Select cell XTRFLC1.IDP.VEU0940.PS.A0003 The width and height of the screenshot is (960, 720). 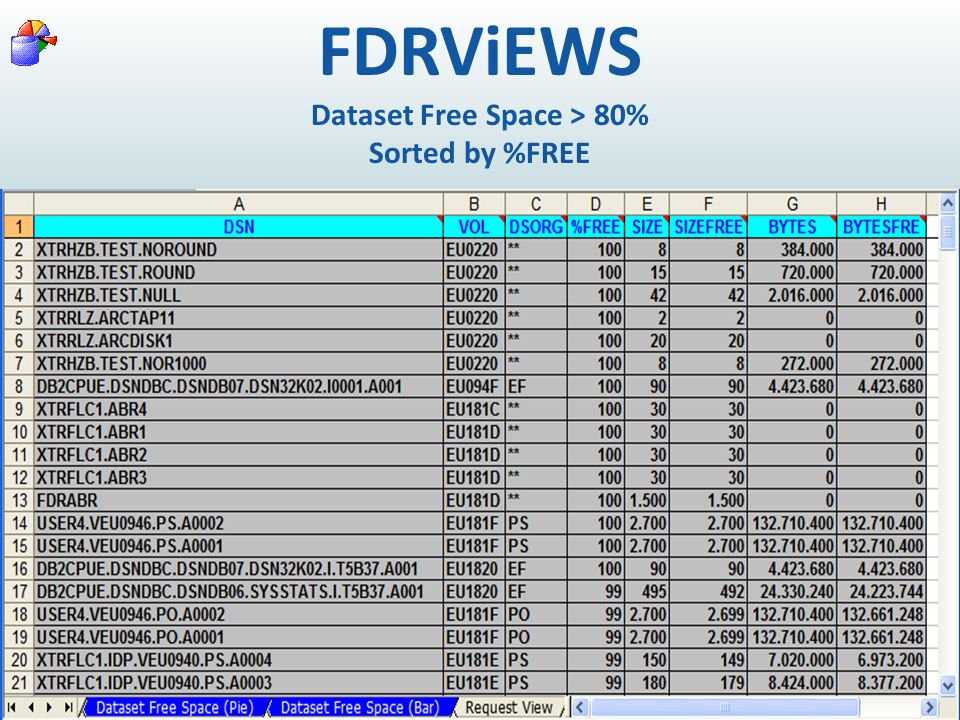pos(239,683)
